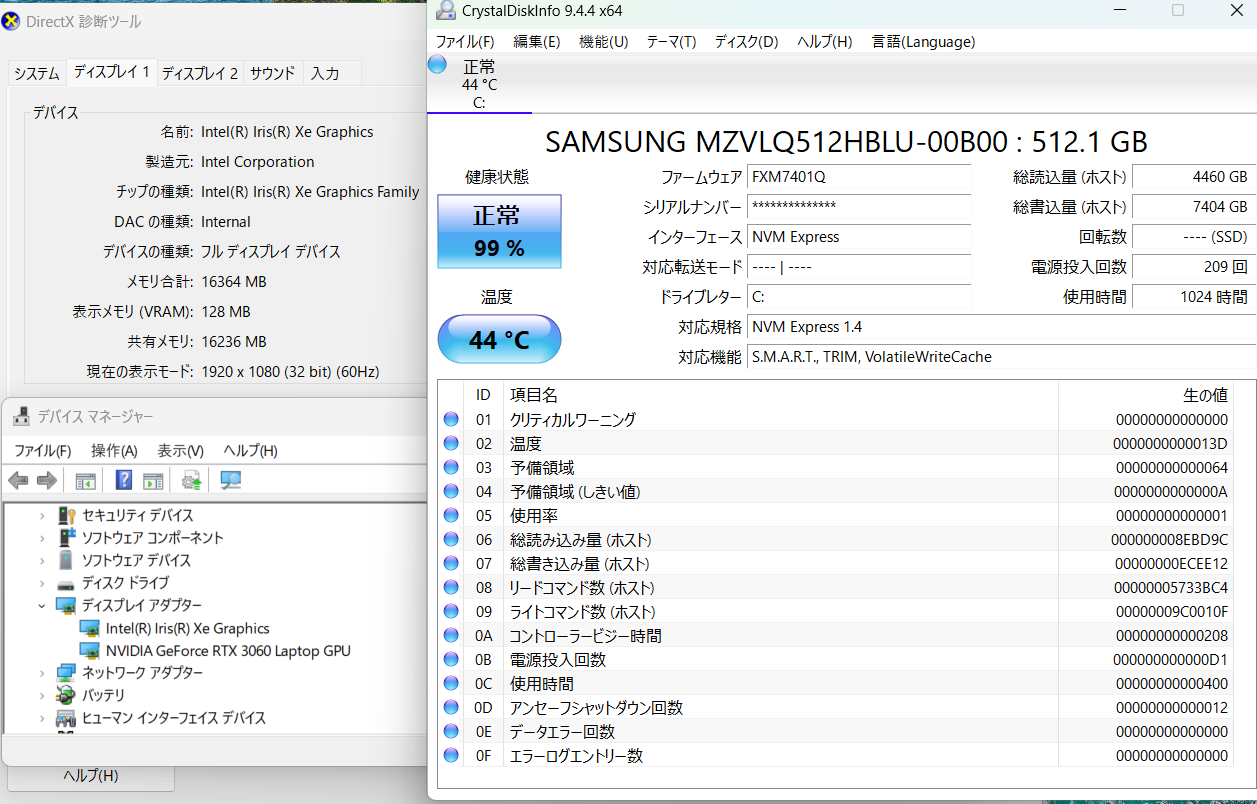Click the 使用時間 value 1024 時間
The image size is (1257, 804).
(x=1194, y=297)
